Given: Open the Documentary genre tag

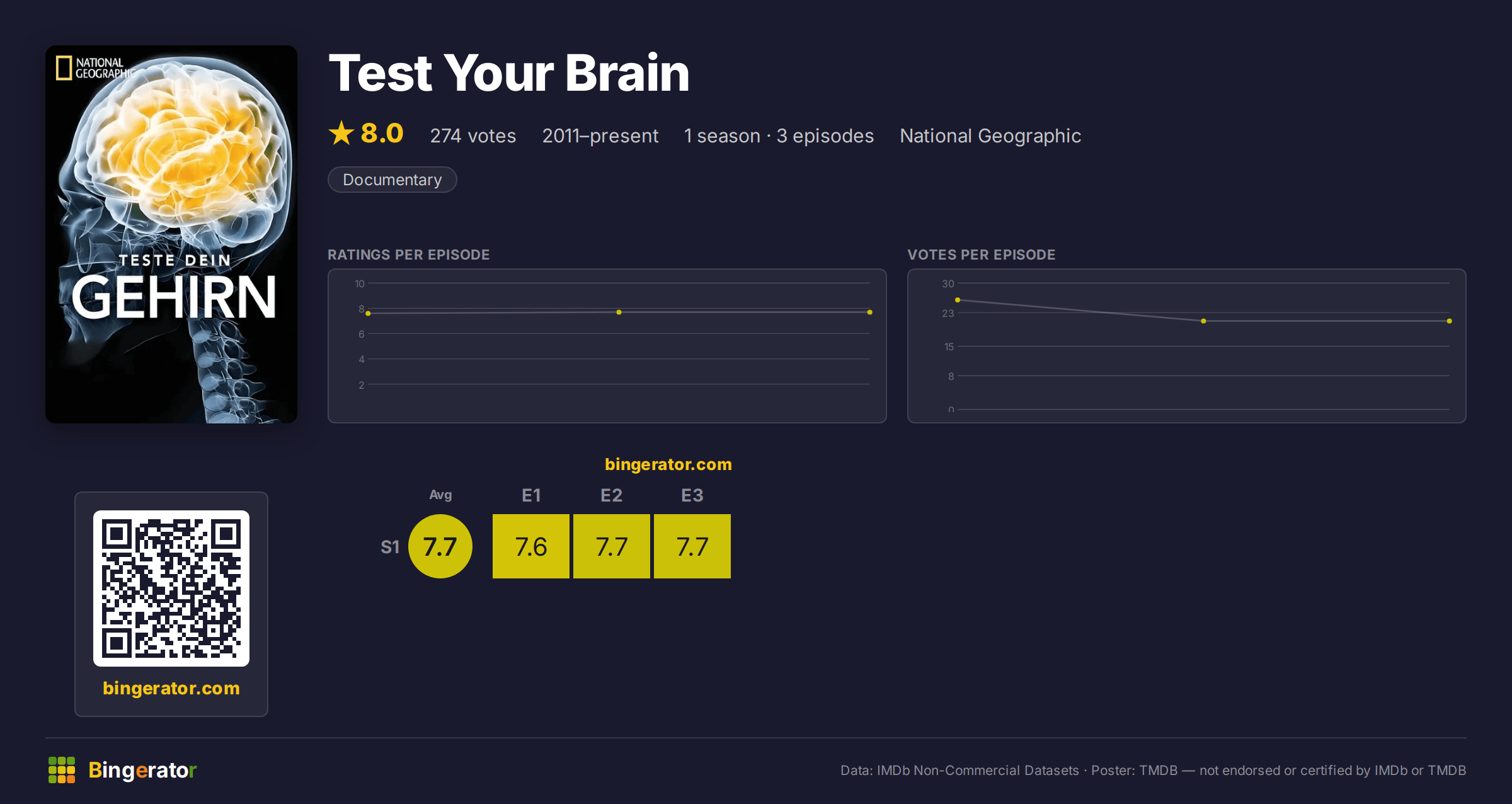Looking at the screenshot, I should point(392,180).
